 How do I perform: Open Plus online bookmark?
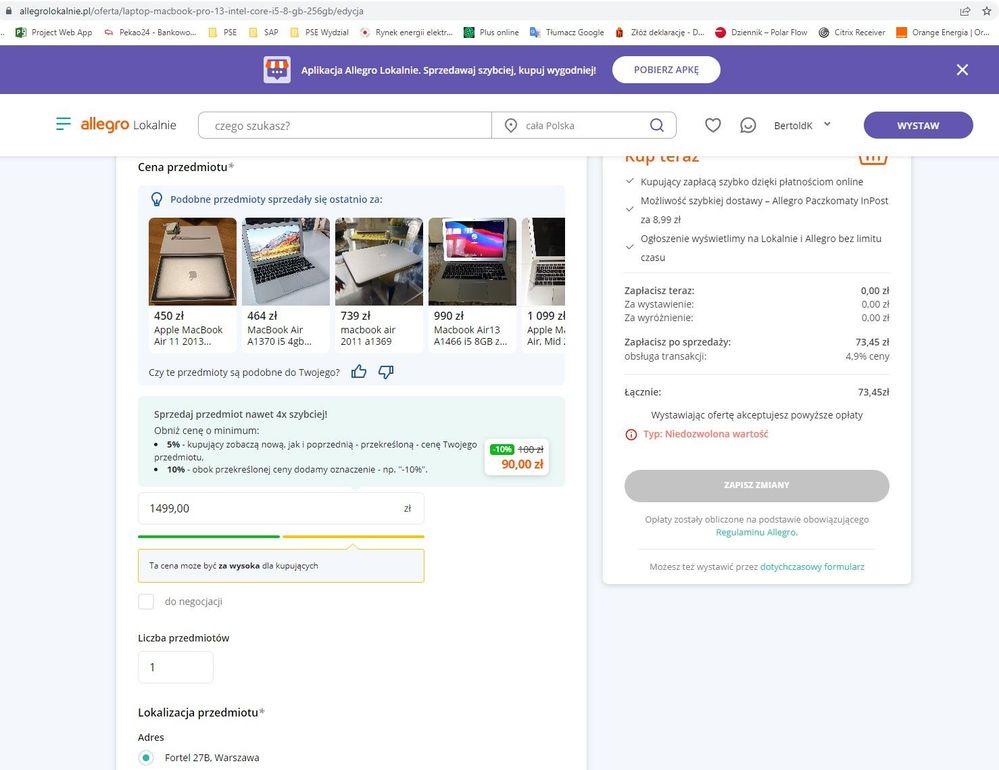tap(491, 32)
